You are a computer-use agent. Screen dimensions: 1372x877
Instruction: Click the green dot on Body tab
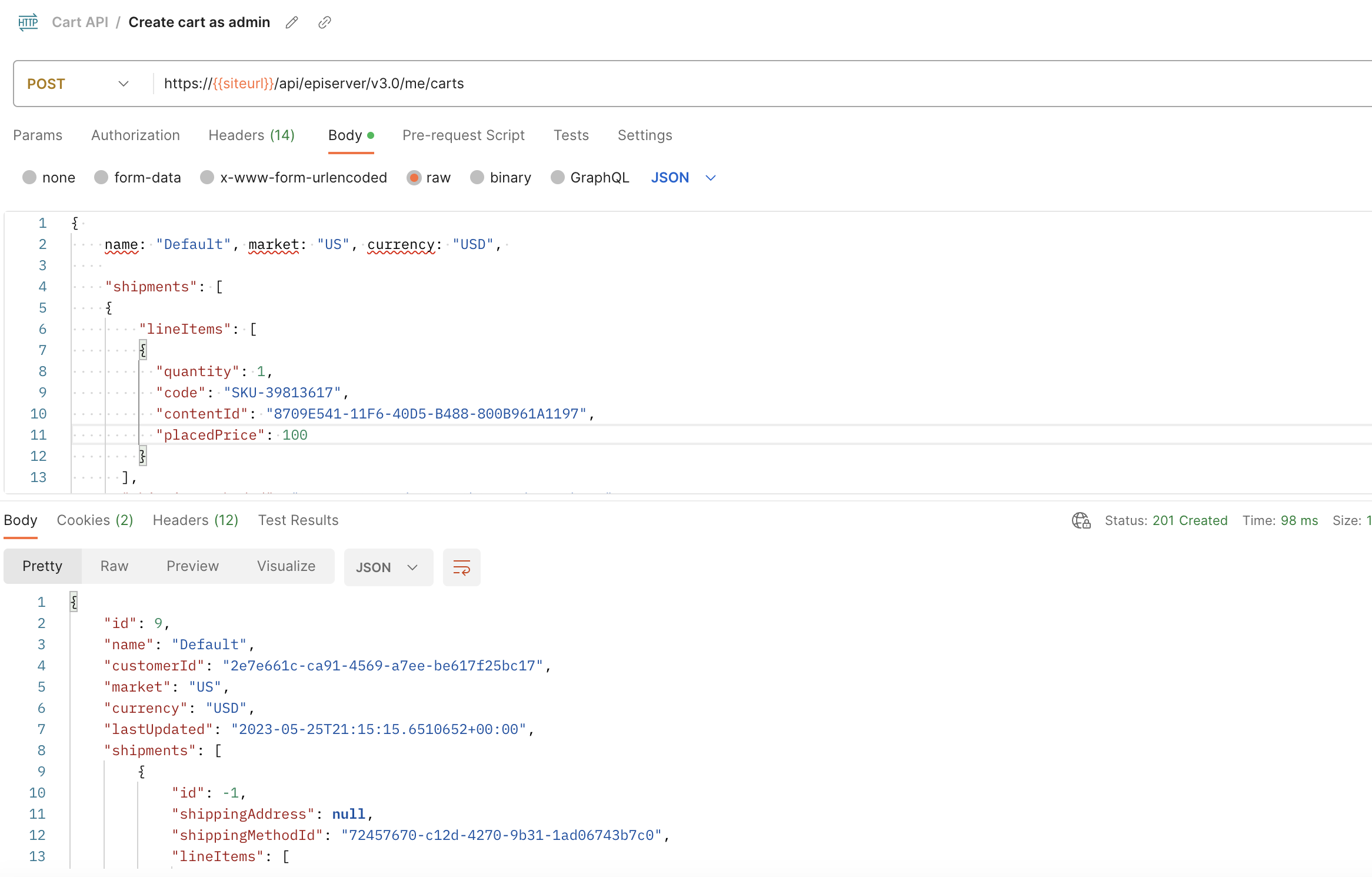click(371, 135)
